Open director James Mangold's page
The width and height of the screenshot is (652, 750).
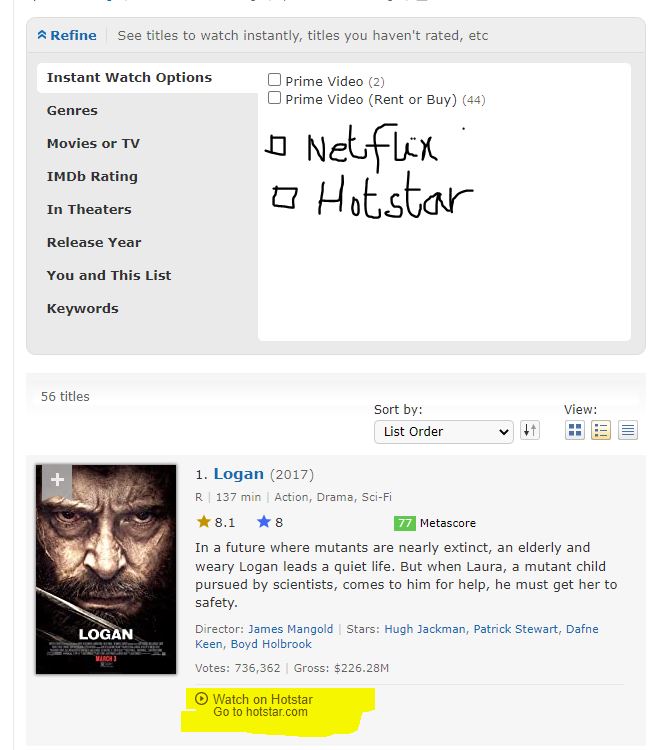point(292,629)
